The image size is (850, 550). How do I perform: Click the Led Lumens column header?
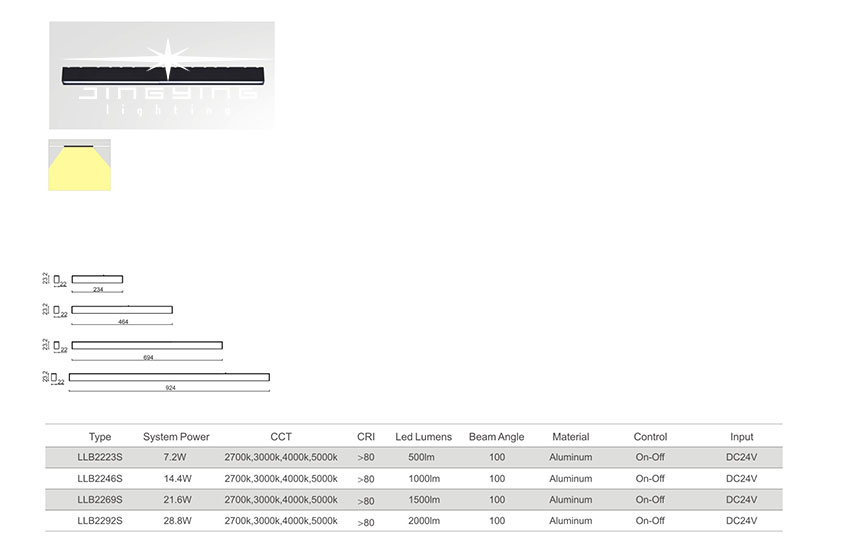(423, 437)
